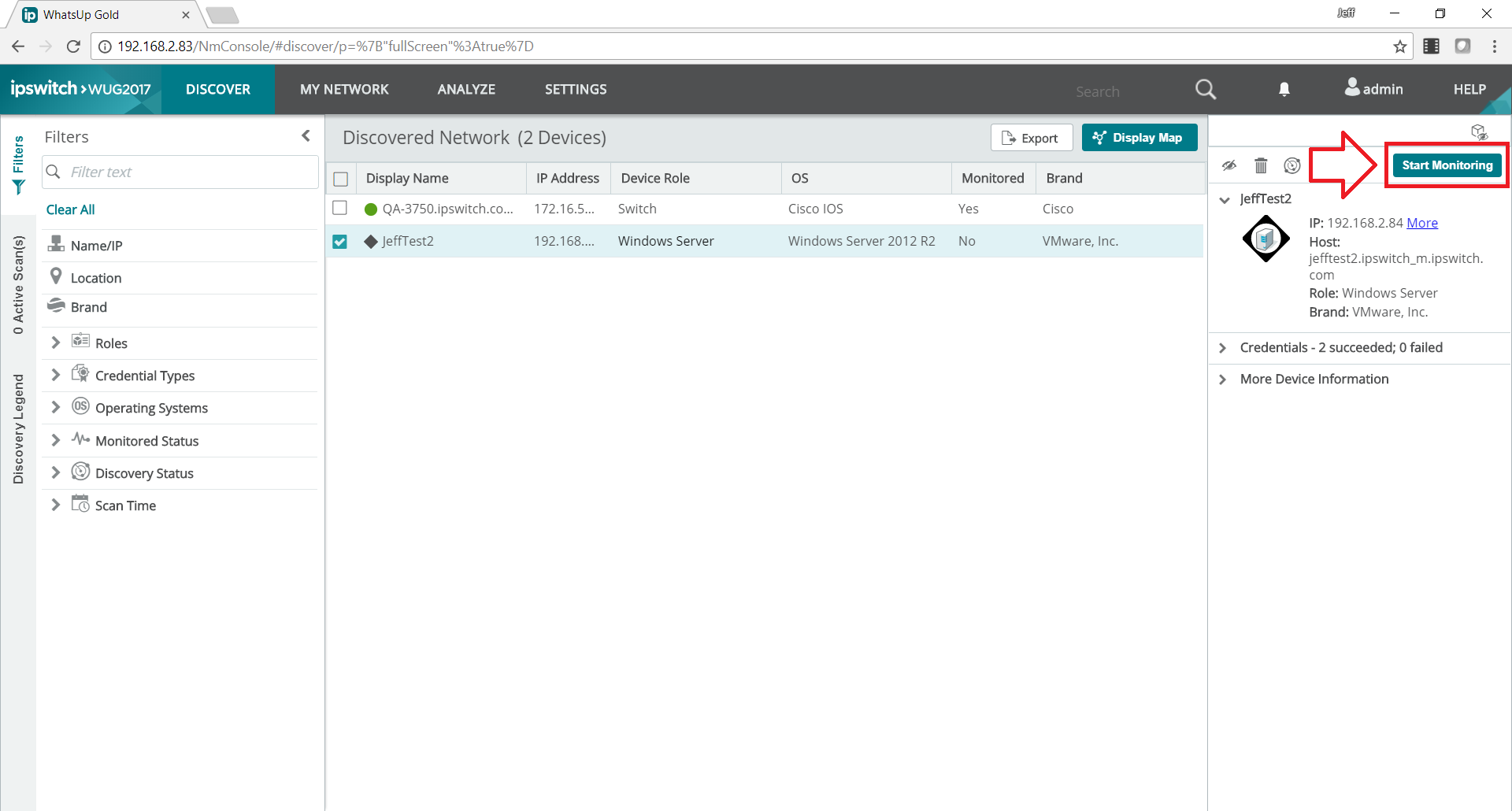1512x811 pixels.
Task: Click the JeffTest2 Windows server device icon
Action: [x=1266, y=239]
